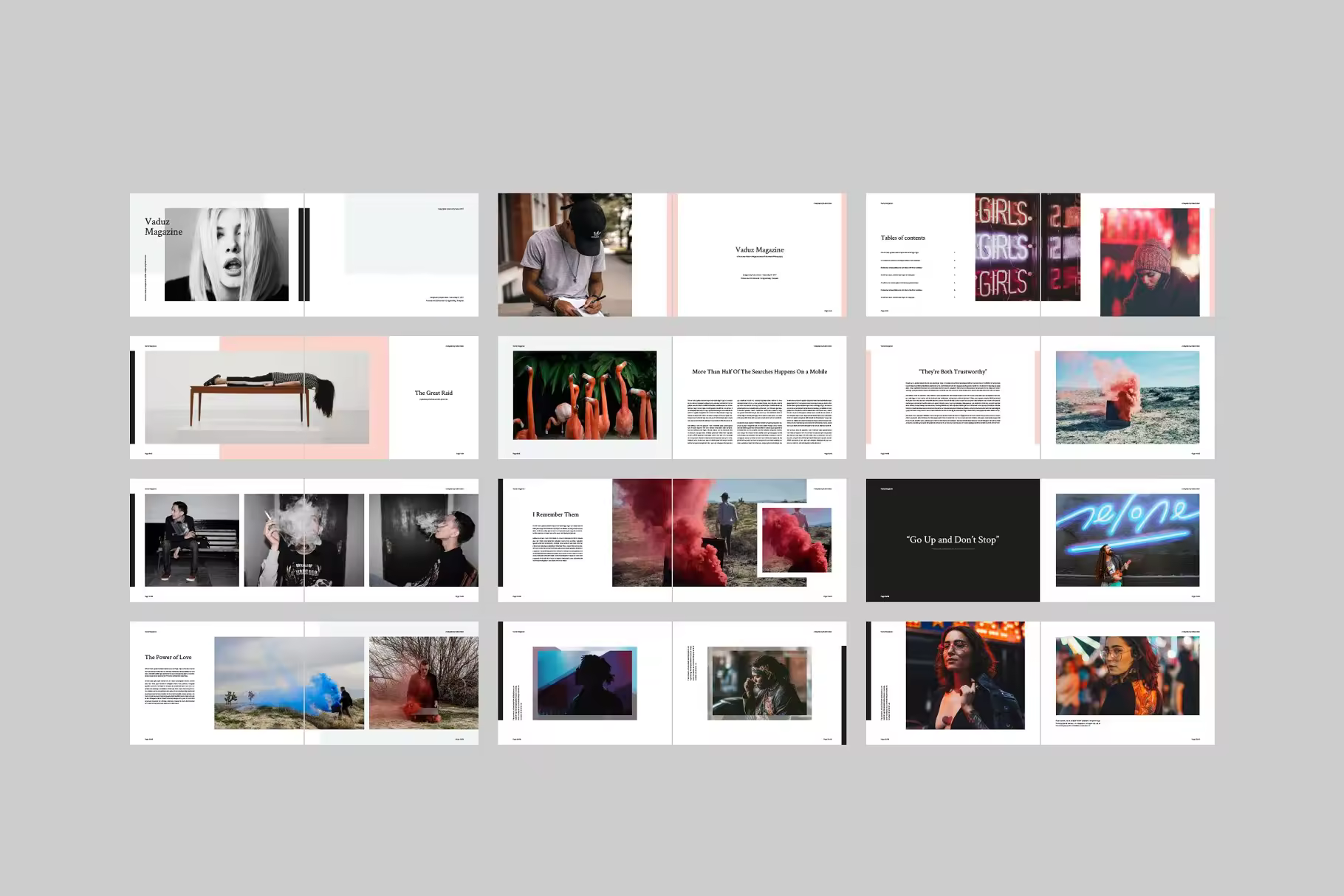1344x896 pixels.
Task: Click the "Tables of contents" heading
Action: (x=902, y=238)
